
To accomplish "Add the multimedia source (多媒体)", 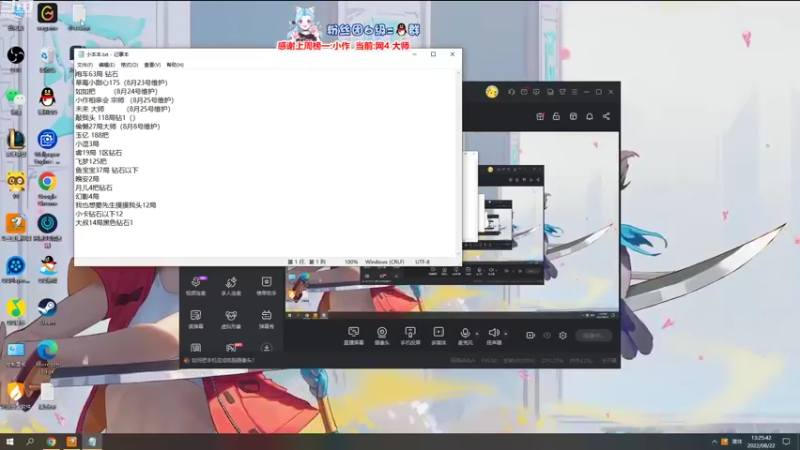I will coord(438,336).
